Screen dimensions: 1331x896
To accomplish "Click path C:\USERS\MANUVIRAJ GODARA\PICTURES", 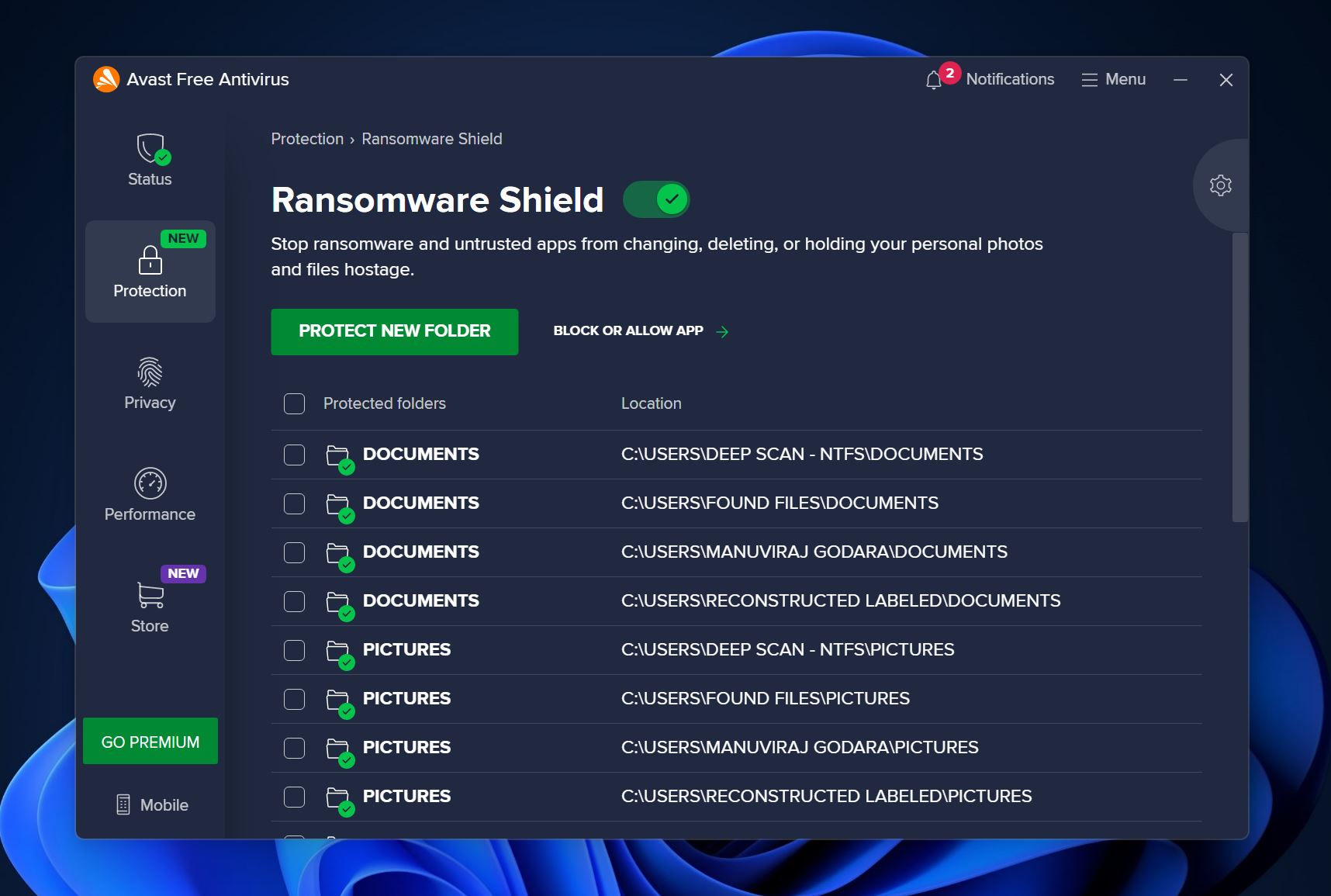I will pyautogui.click(x=800, y=747).
